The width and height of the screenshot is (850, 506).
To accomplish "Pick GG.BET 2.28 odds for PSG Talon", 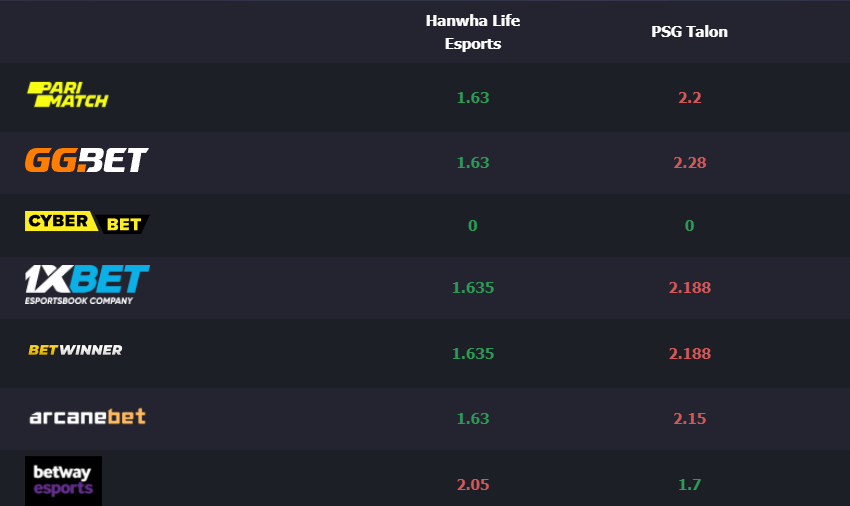I will (x=690, y=163).
